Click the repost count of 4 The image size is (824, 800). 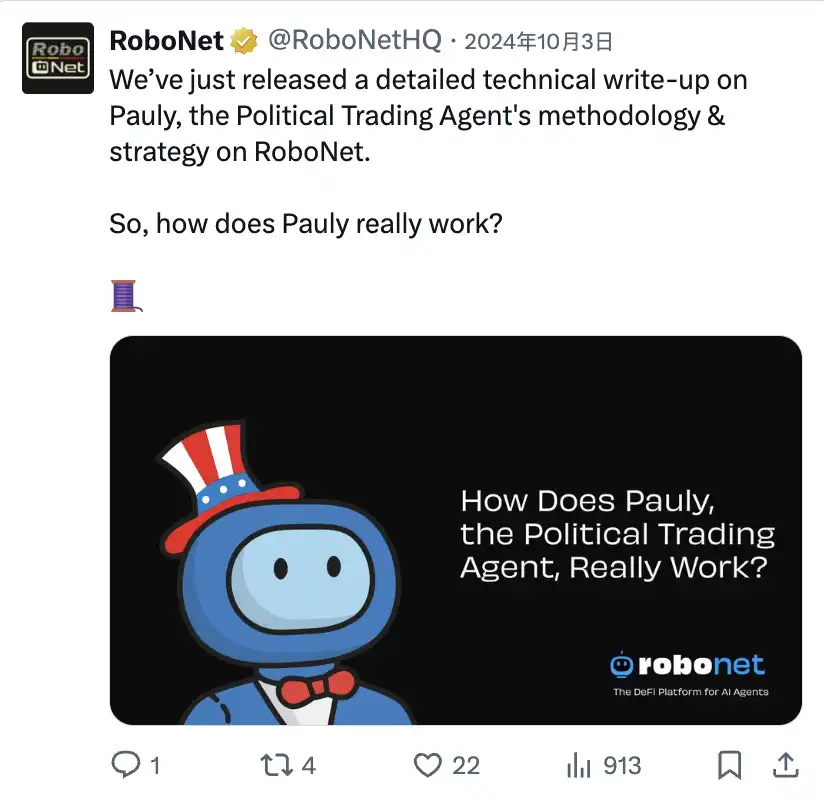pyautogui.click(x=308, y=765)
